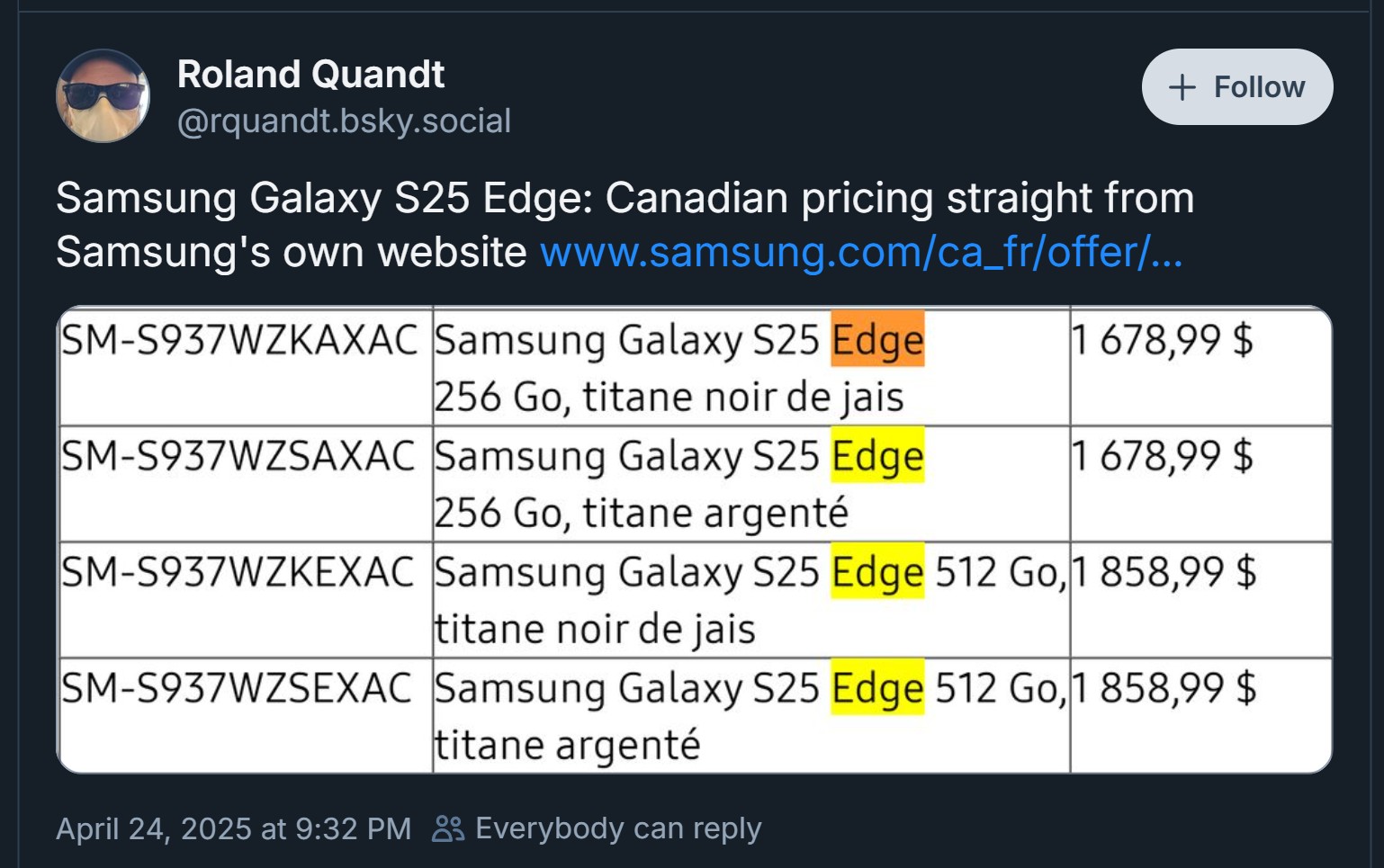
Task: Follow Roland Quandt
Action: pos(1237,87)
